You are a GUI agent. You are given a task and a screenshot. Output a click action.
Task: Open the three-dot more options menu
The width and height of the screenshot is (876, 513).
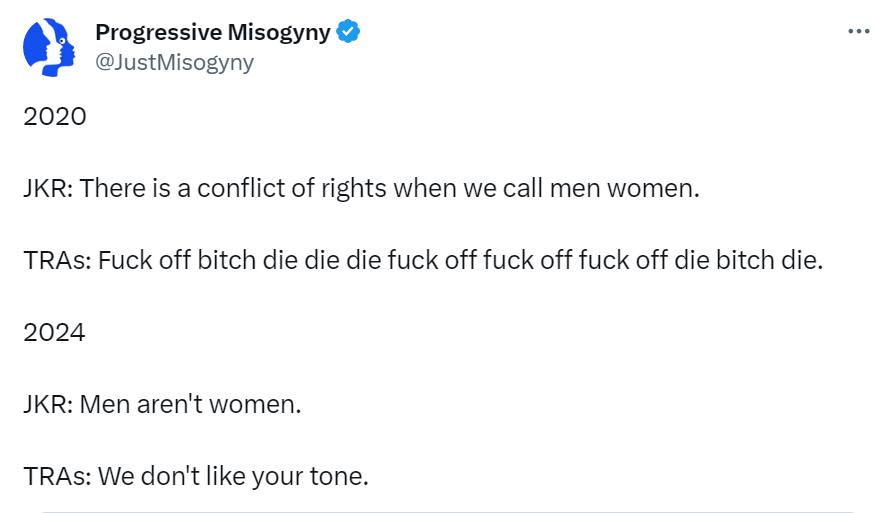click(858, 31)
